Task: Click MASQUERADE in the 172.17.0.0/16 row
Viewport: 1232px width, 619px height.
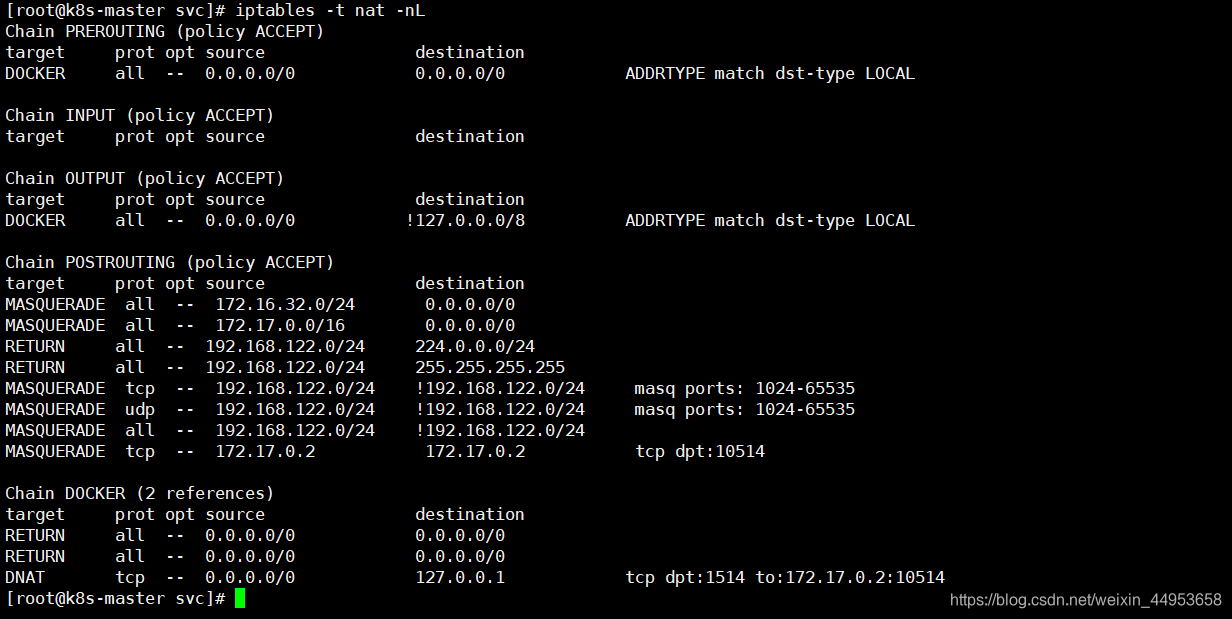Action: tap(55, 325)
